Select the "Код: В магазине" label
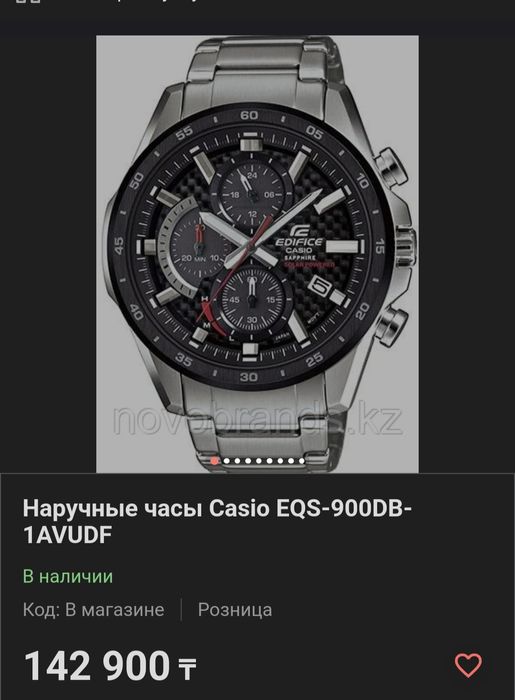Viewport: 515px width, 700px height. coord(94,610)
